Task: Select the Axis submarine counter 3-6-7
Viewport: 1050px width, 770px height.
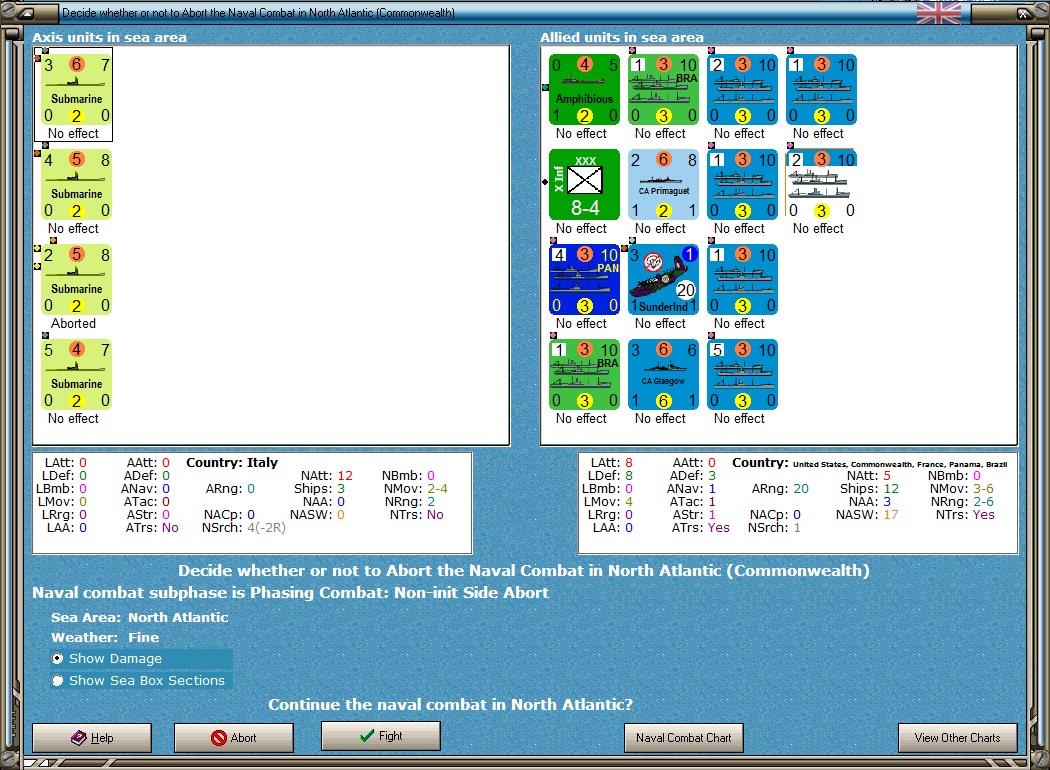Action: tap(76, 90)
